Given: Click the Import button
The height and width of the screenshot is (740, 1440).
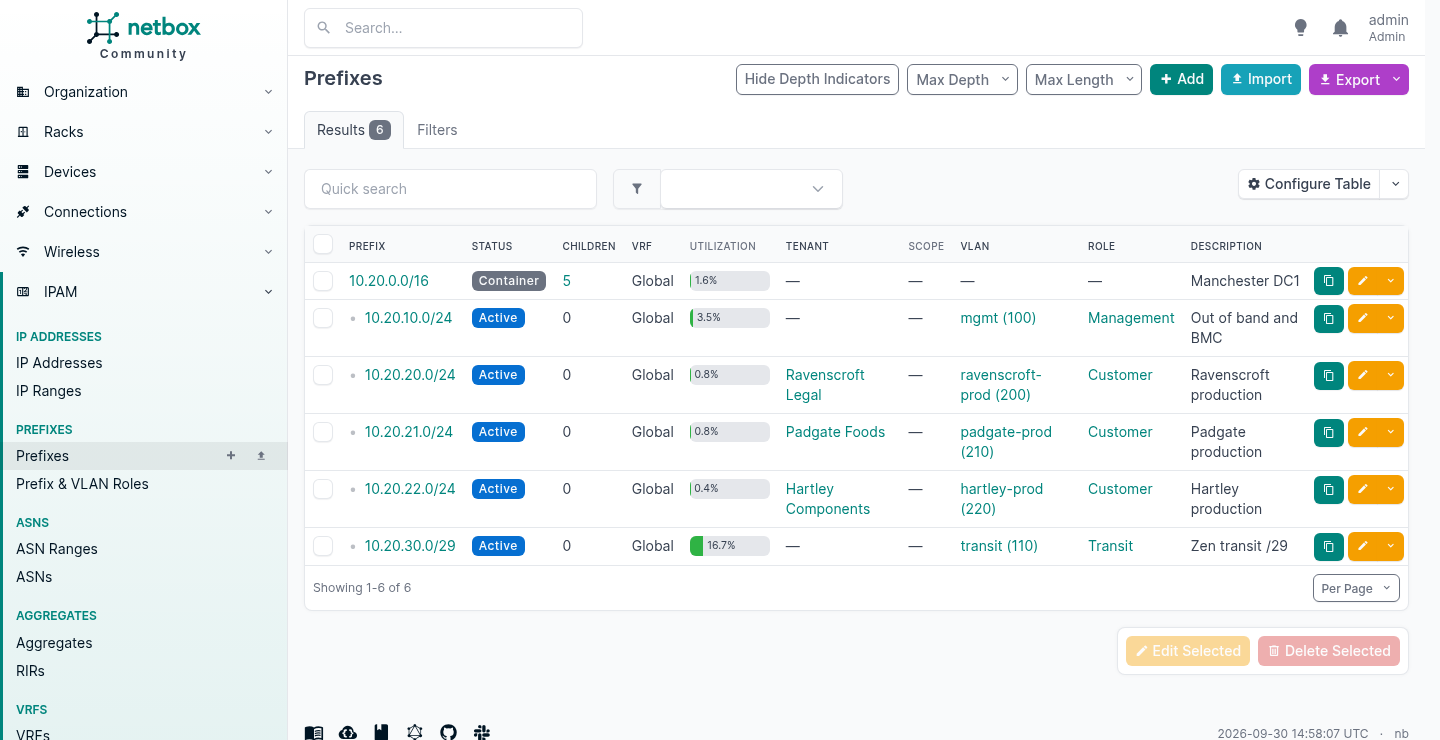Looking at the screenshot, I should (1260, 79).
